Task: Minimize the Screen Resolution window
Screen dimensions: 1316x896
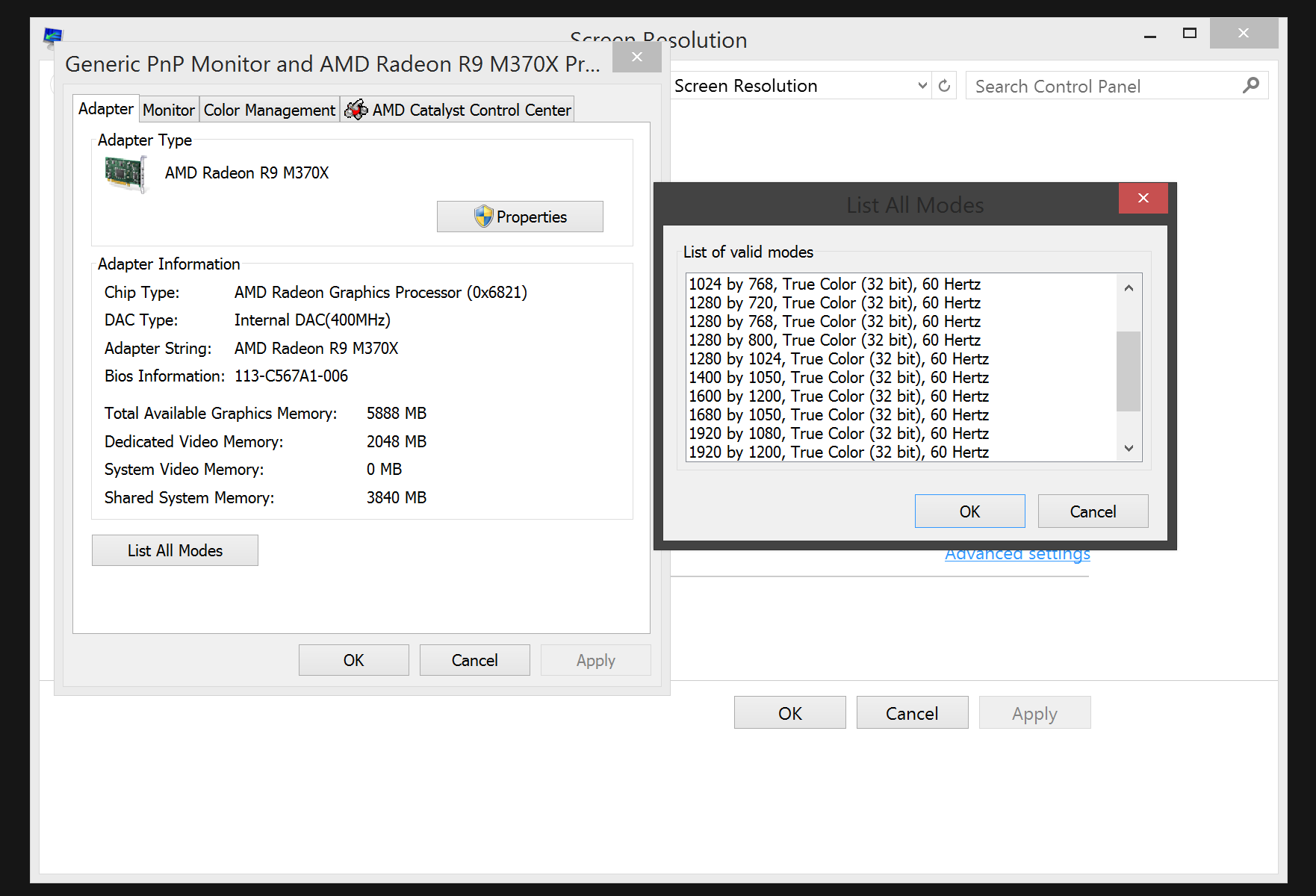Action: point(1150,35)
